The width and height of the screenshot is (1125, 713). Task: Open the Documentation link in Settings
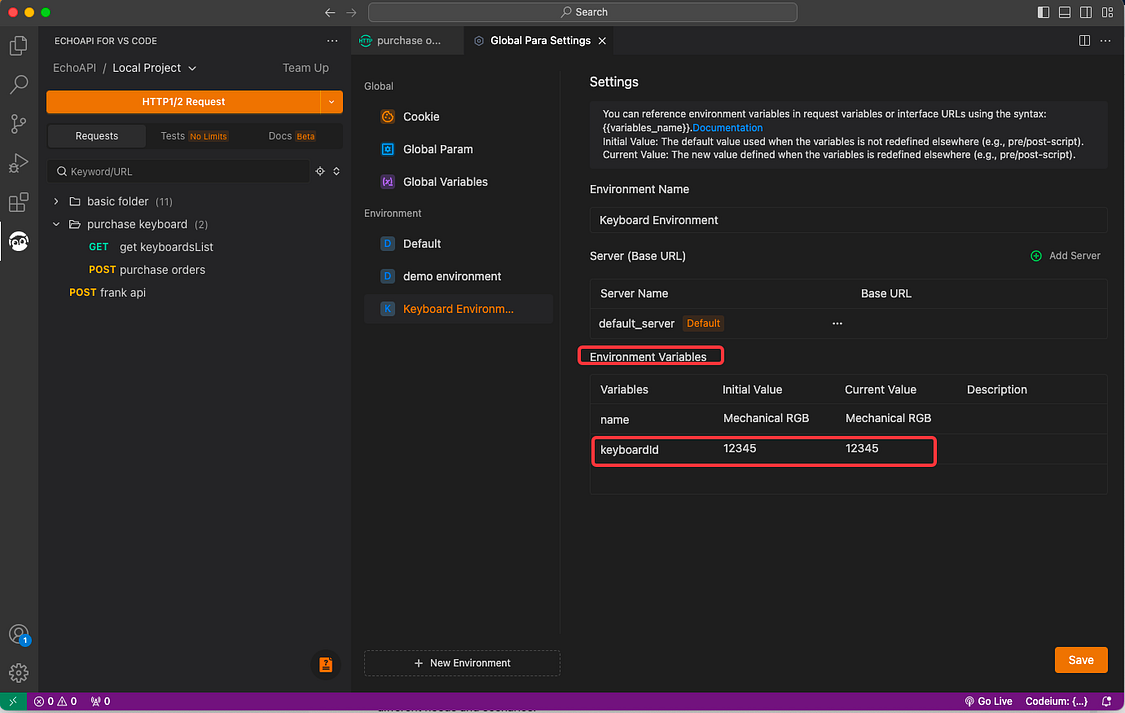click(x=727, y=127)
